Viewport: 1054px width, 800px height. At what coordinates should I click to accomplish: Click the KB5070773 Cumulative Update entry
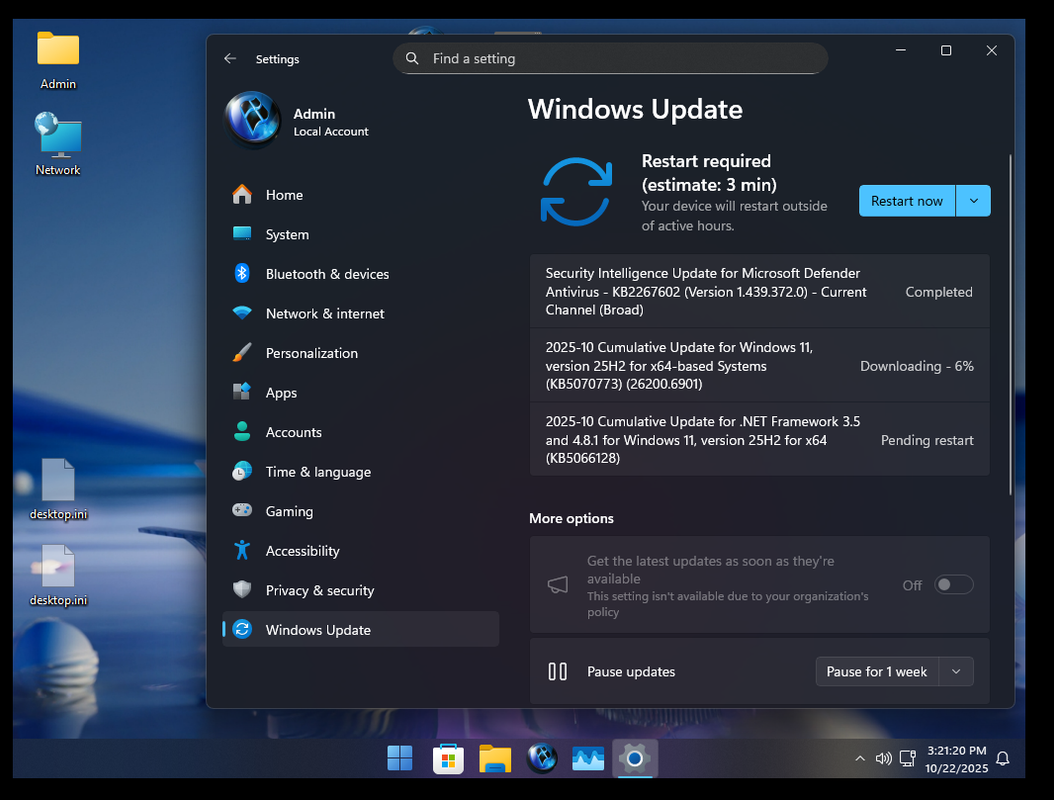(x=760, y=365)
